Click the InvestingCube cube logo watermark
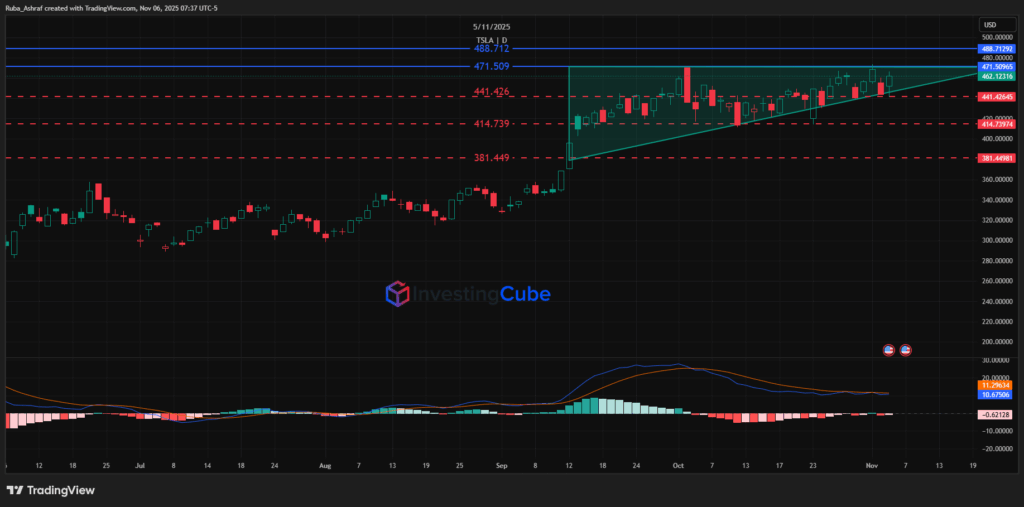 click(399, 294)
